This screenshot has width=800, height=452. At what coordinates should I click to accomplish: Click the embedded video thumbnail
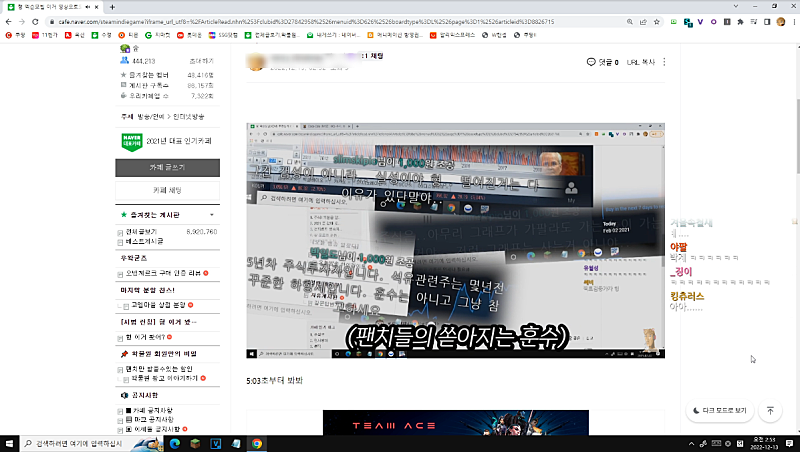(x=456, y=240)
